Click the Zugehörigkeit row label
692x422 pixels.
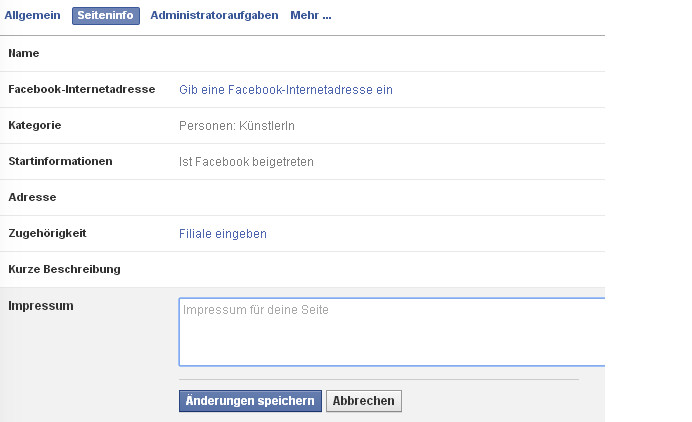tap(47, 233)
